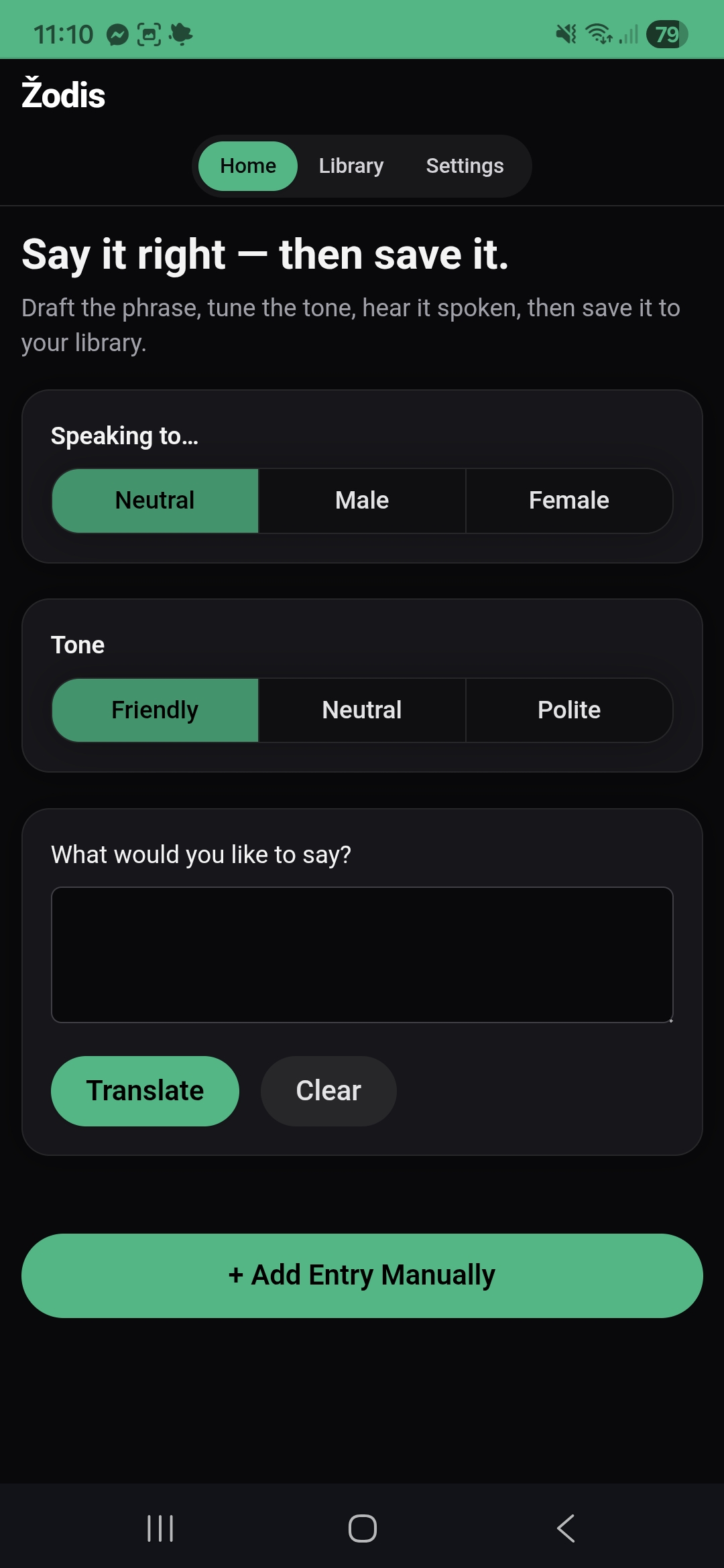Select Male in Speaking to options

(x=362, y=501)
